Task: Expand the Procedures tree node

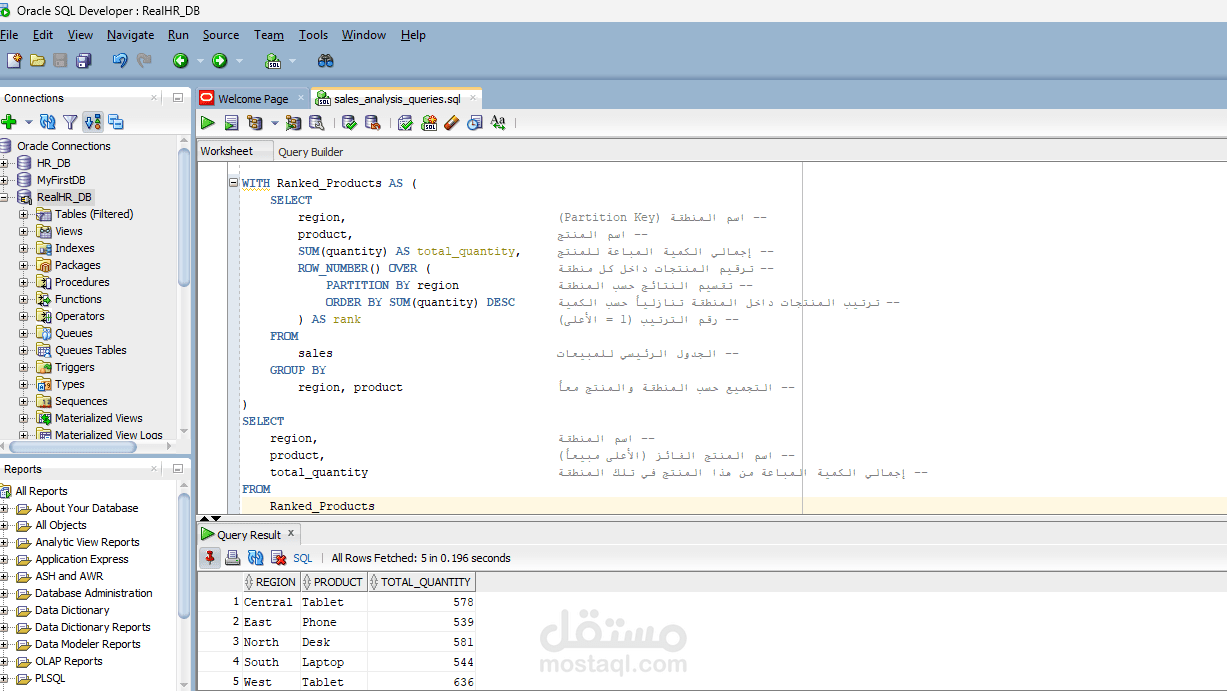Action: 24,282
